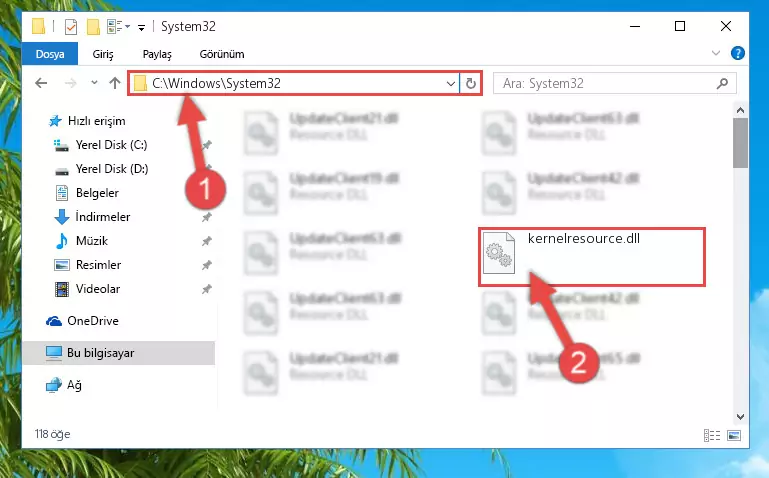
Task: Refresh the System32 folder view
Action: (470, 83)
